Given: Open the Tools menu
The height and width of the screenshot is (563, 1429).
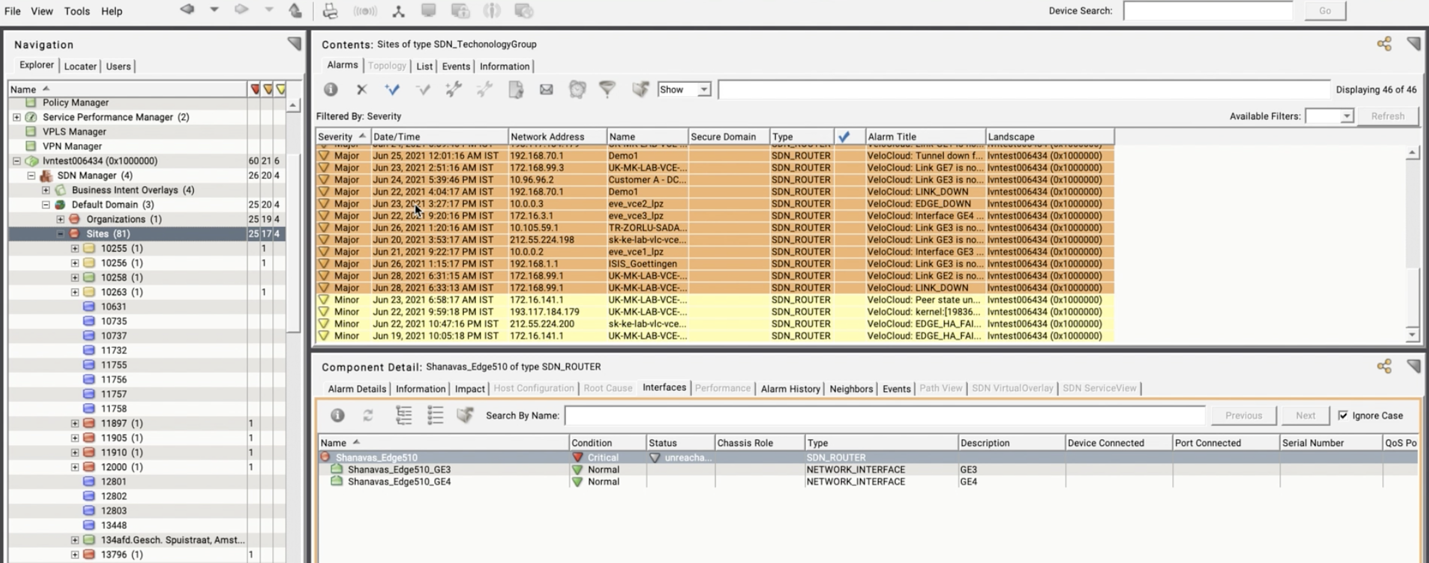Looking at the screenshot, I should pyautogui.click(x=77, y=11).
